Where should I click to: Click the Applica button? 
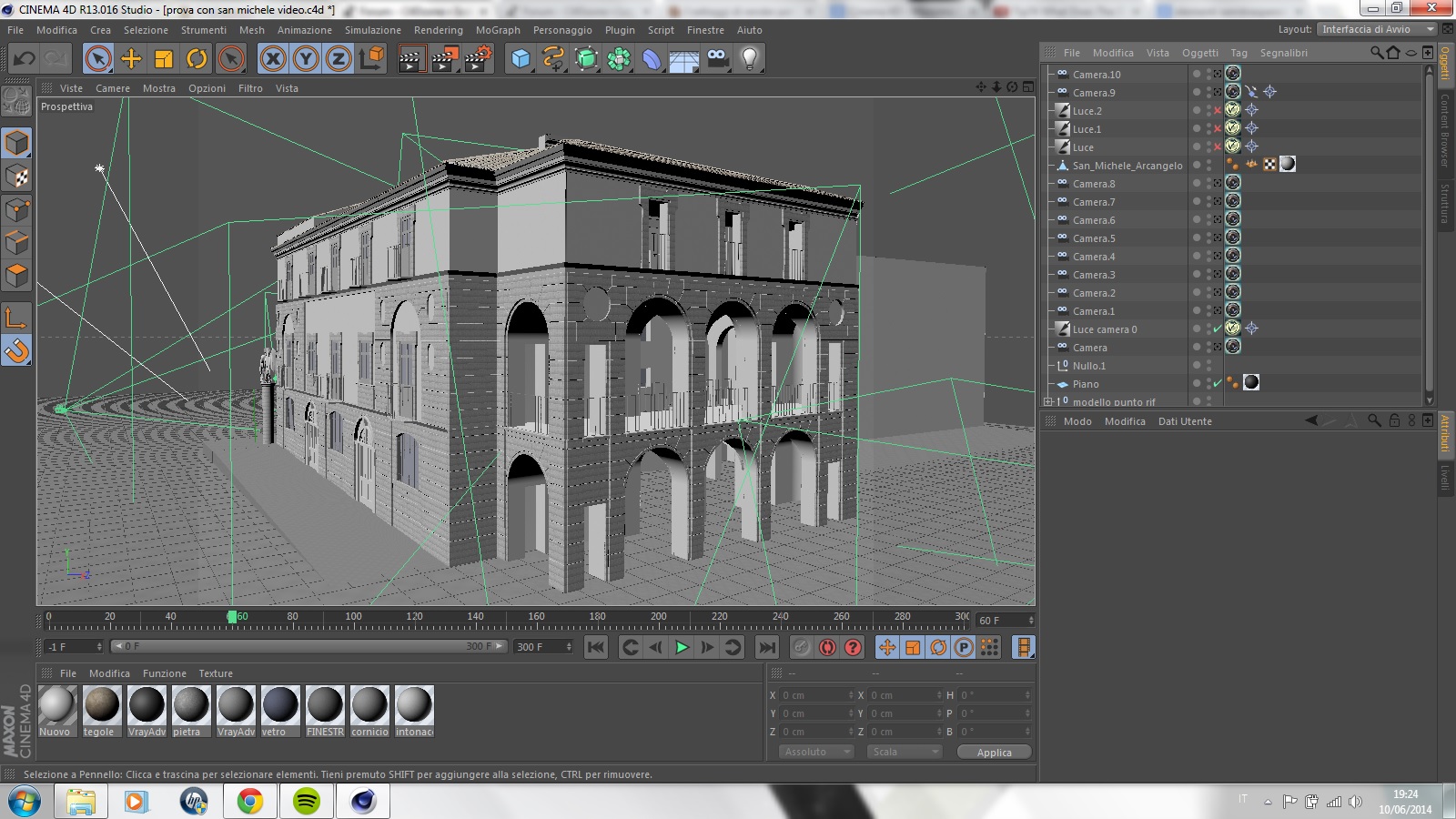[994, 753]
